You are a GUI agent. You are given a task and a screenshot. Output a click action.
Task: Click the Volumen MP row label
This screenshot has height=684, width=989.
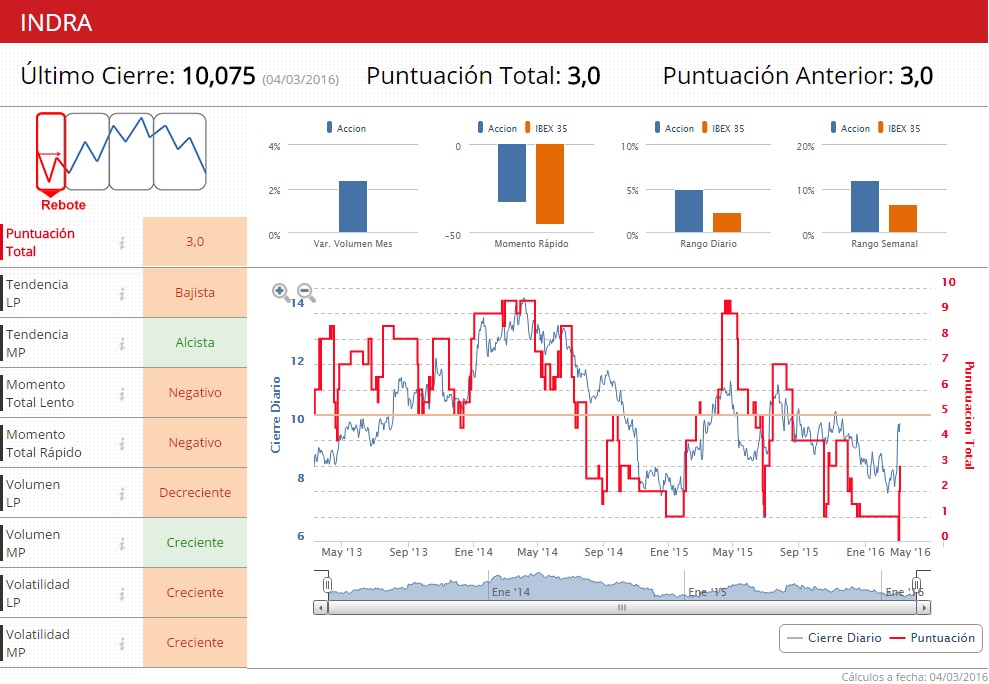click(33, 543)
